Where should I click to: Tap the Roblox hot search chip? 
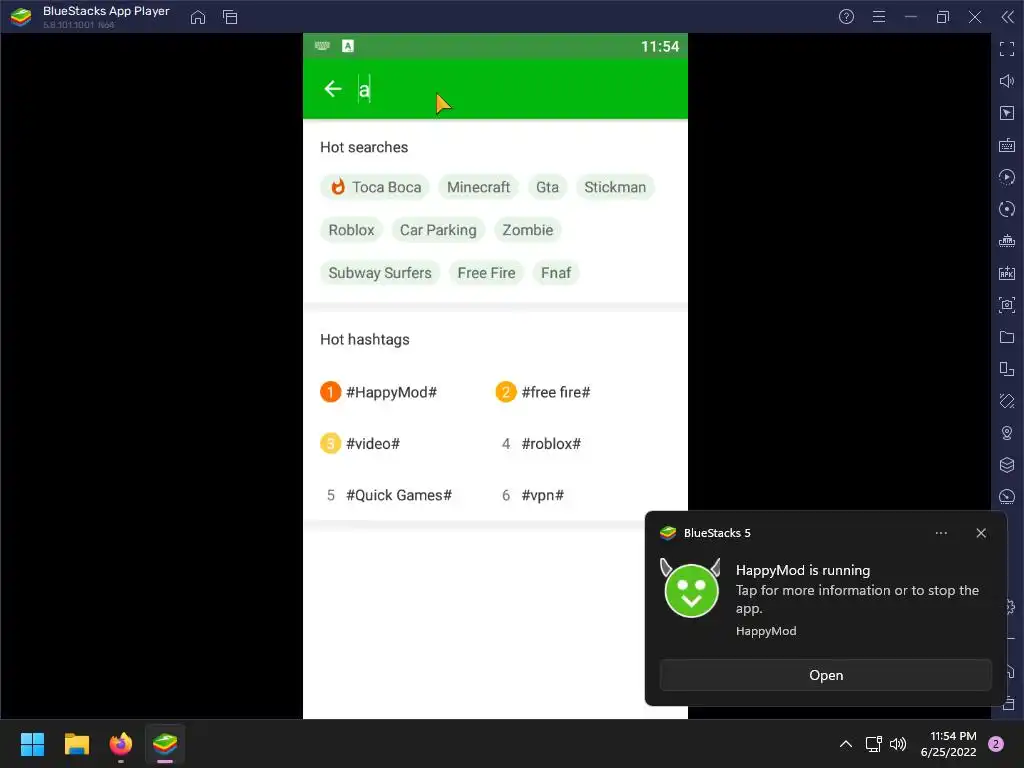click(351, 230)
